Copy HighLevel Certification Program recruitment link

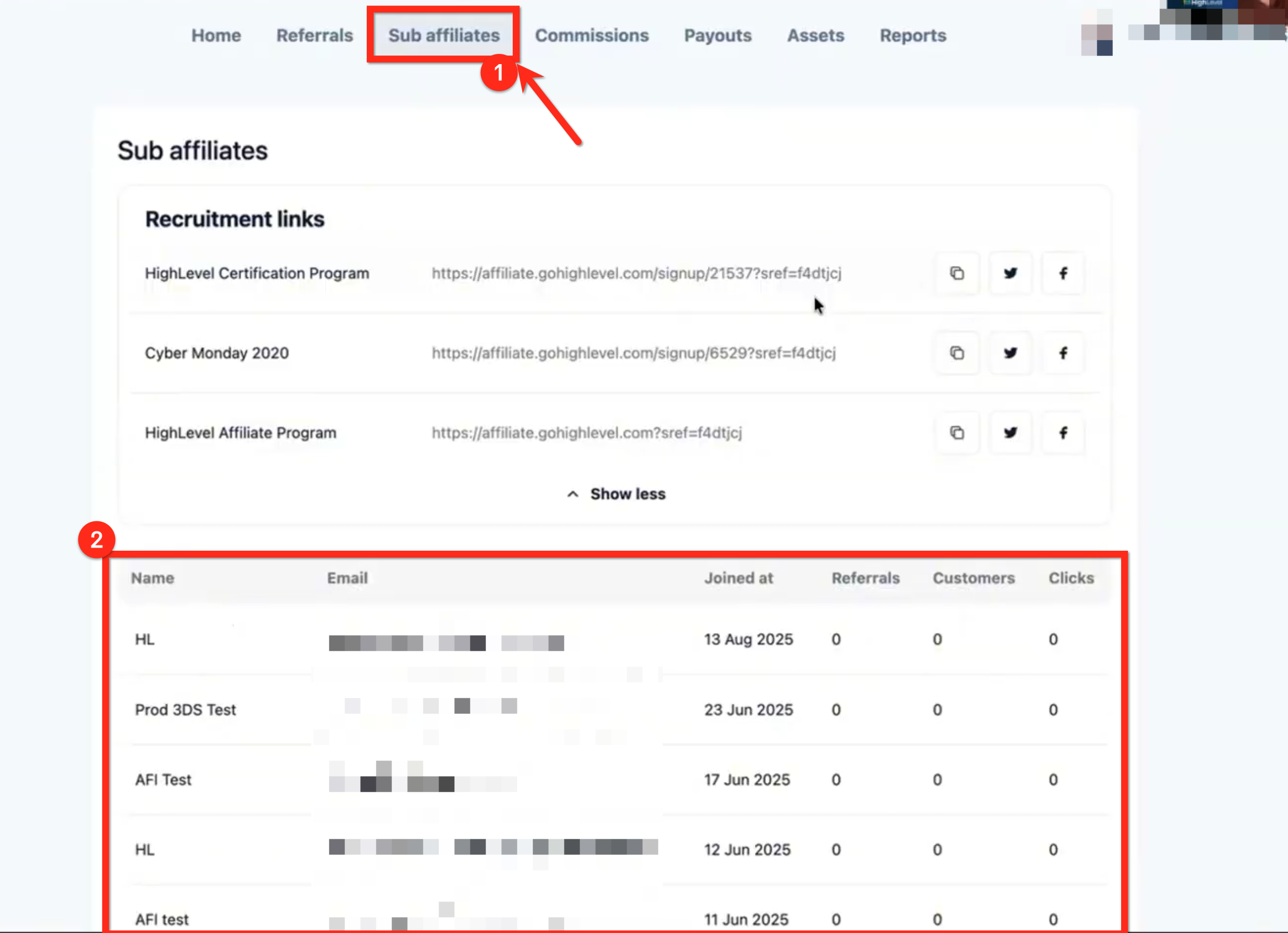click(x=957, y=274)
